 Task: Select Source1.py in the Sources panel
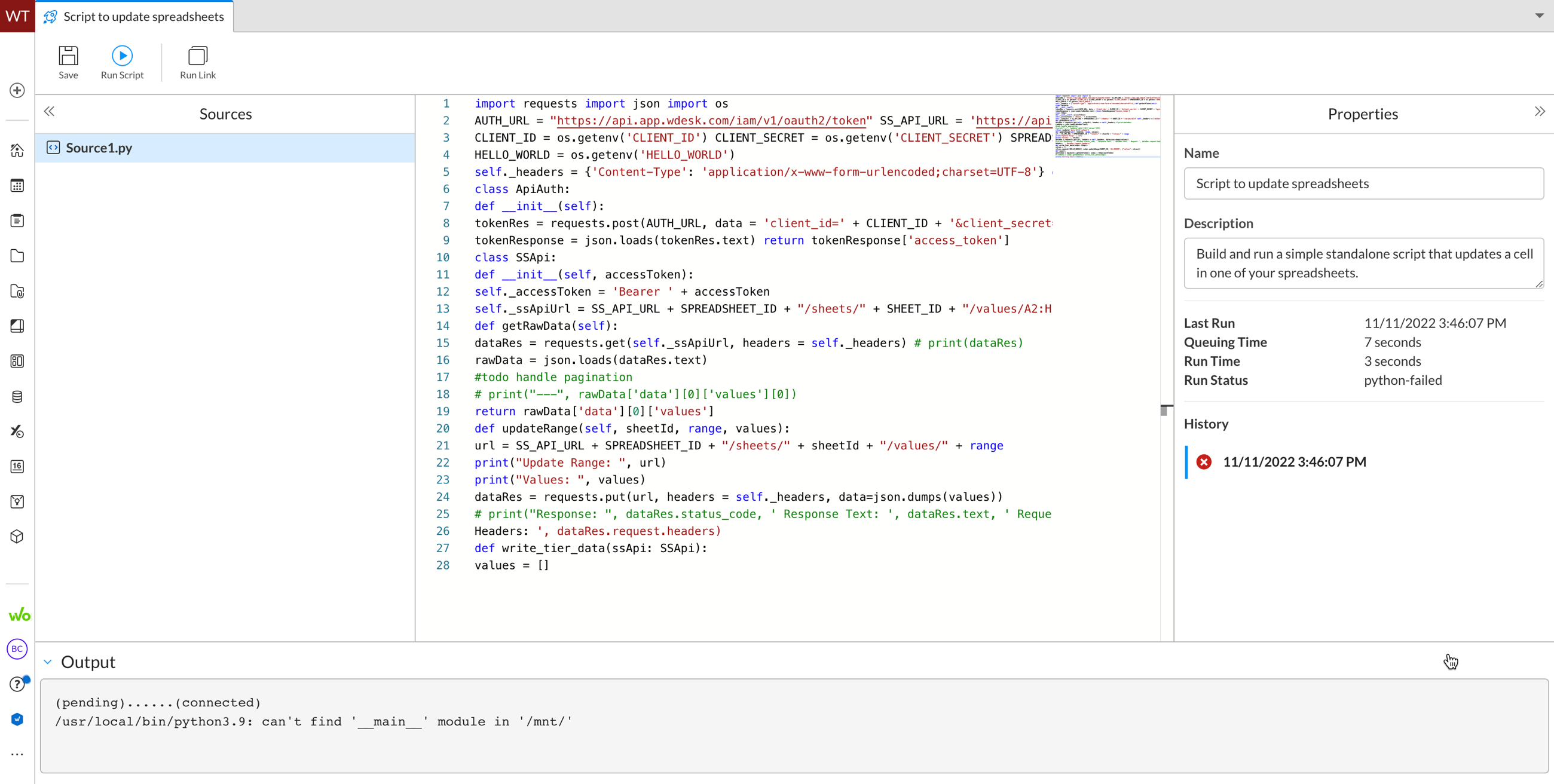coord(100,148)
